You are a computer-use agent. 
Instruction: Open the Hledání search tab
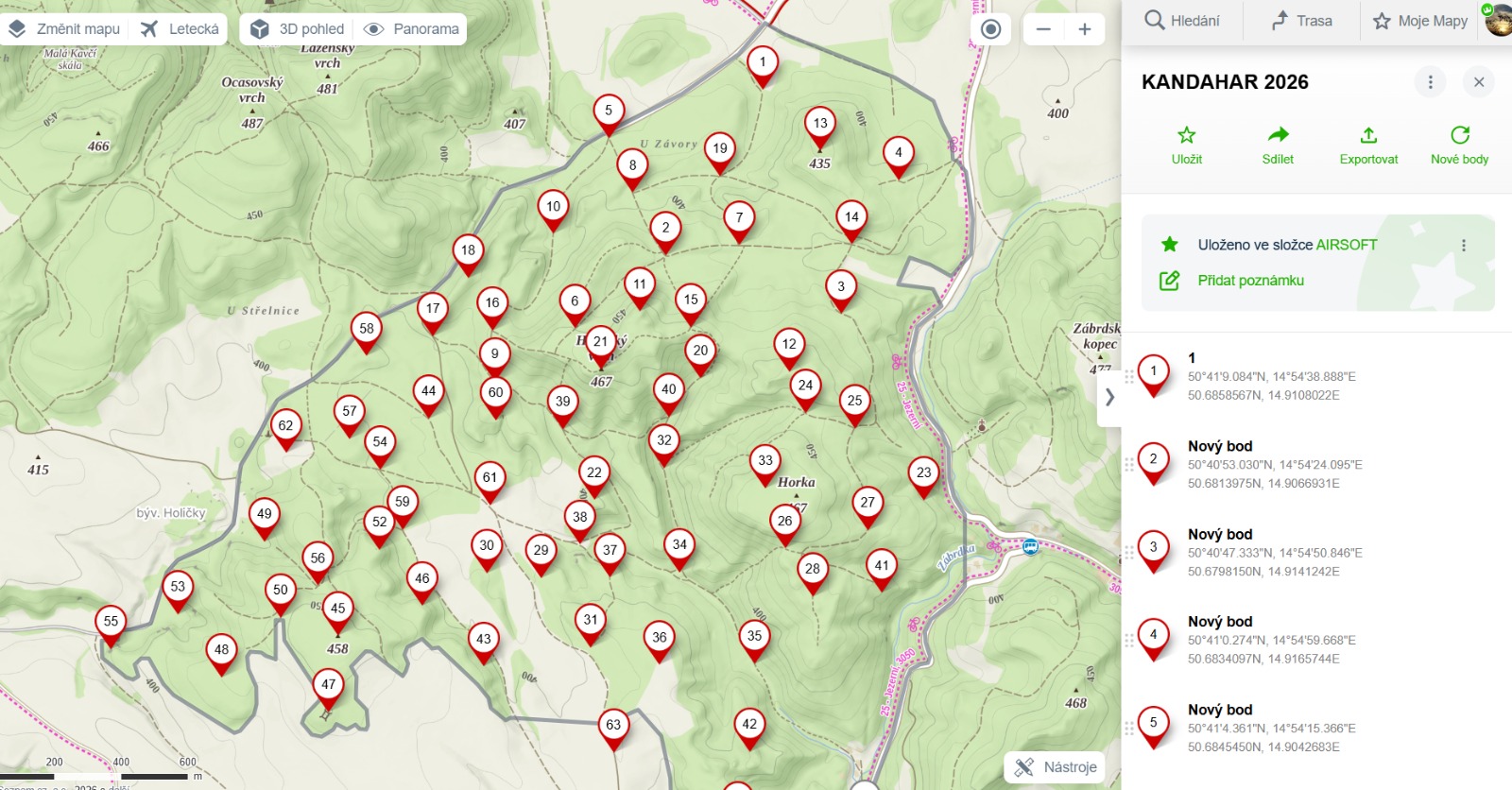pos(1181,21)
